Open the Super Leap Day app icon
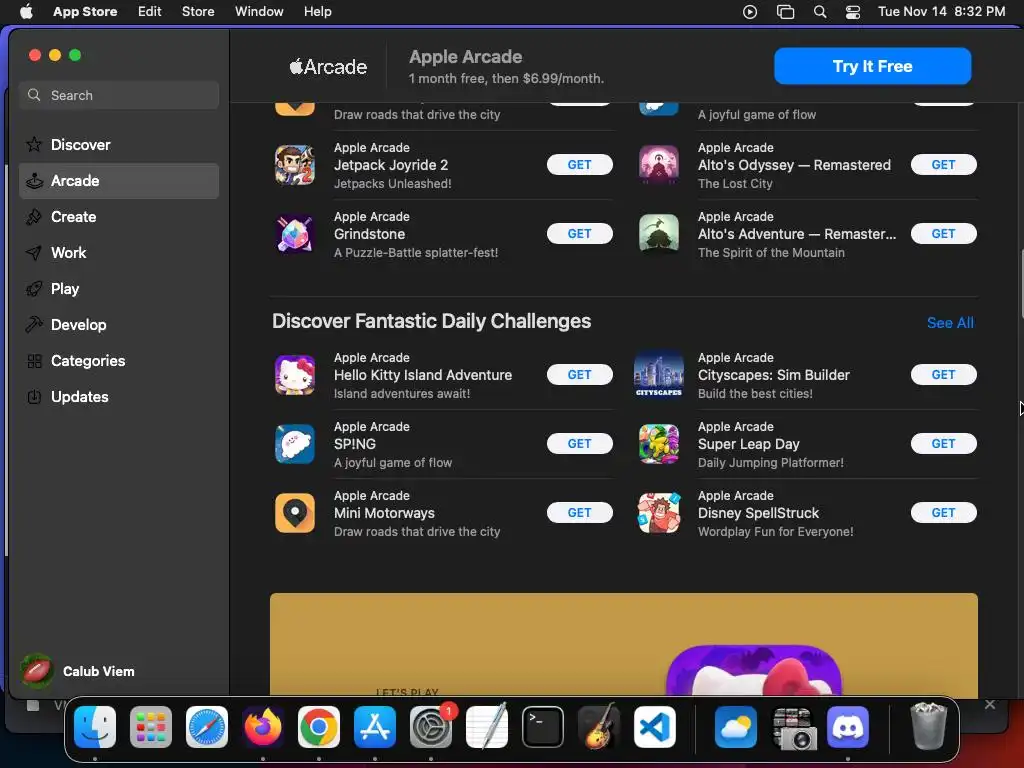The width and height of the screenshot is (1024, 768). (x=658, y=444)
